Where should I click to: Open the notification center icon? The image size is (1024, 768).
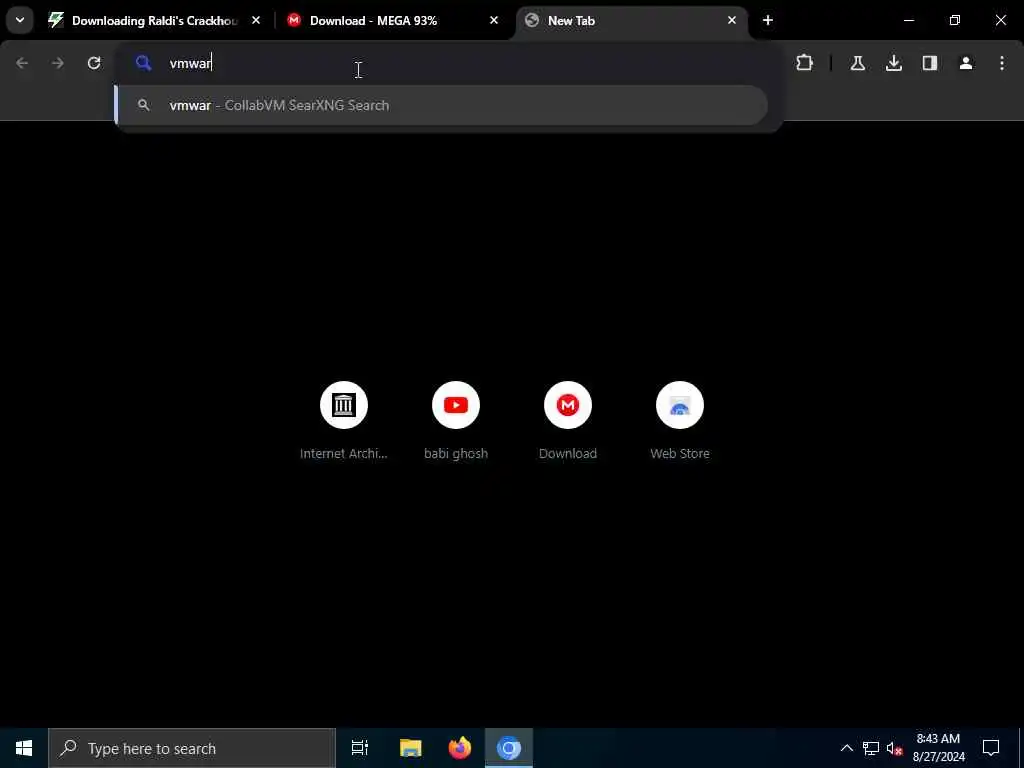tap(991, 748)
